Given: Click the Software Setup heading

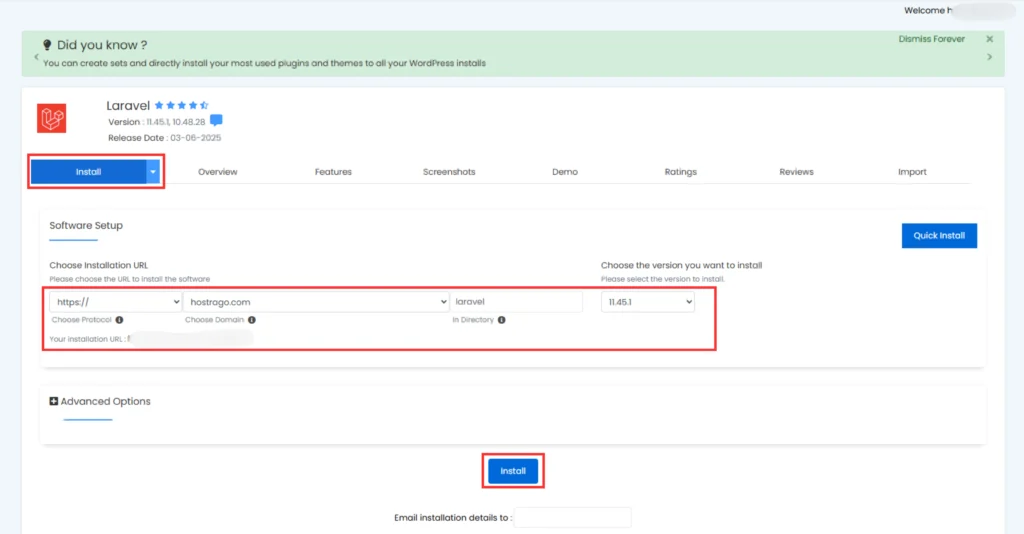Looking at the screenshot, I should [x=86, y=225].
